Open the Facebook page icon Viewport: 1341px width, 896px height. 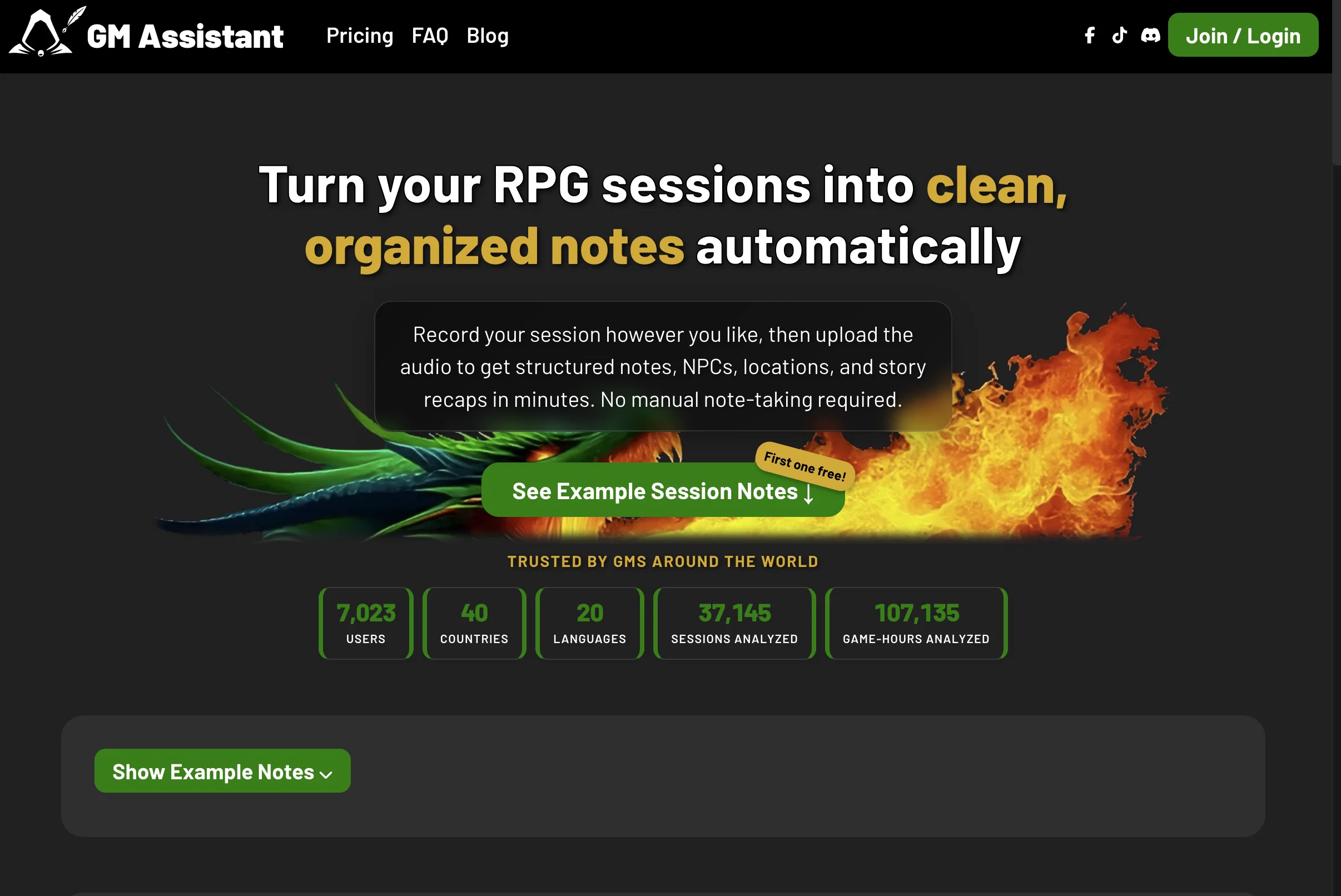click(1090, 36)
